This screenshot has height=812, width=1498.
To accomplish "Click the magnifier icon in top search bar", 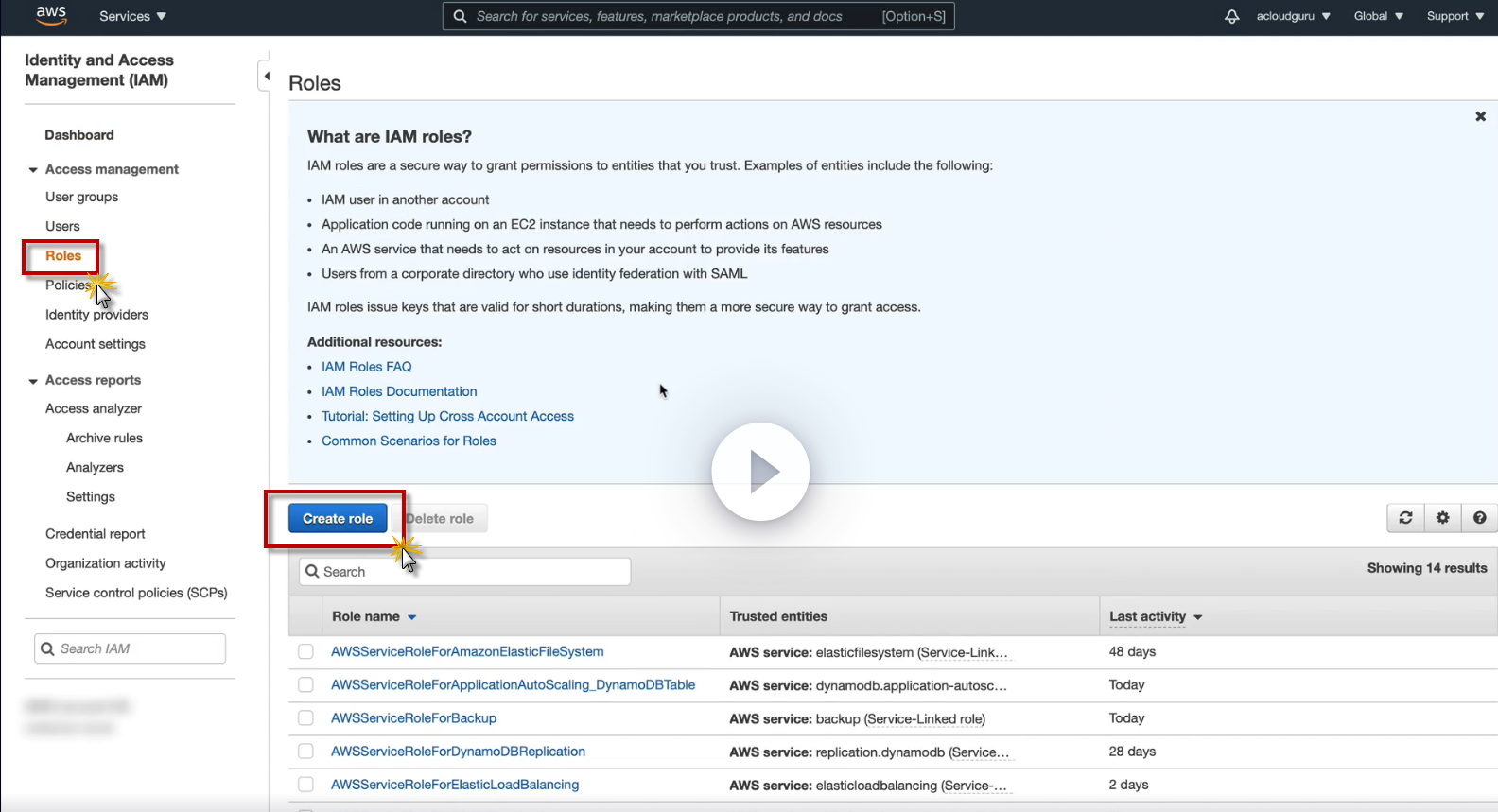I will [x=460, y=16].
